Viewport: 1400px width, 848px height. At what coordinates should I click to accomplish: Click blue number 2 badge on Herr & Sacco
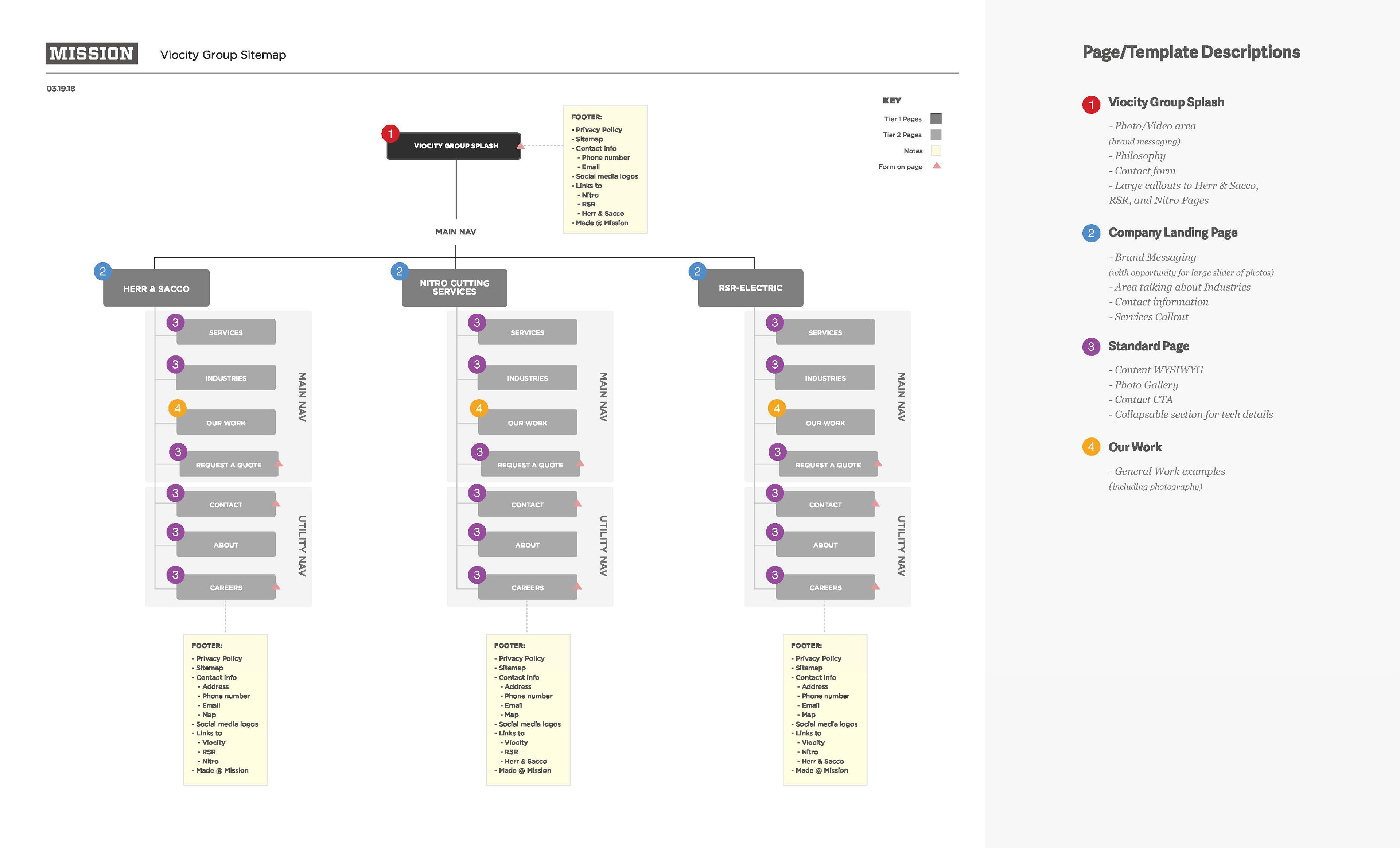pyautogui.click(x=103, y=272)
